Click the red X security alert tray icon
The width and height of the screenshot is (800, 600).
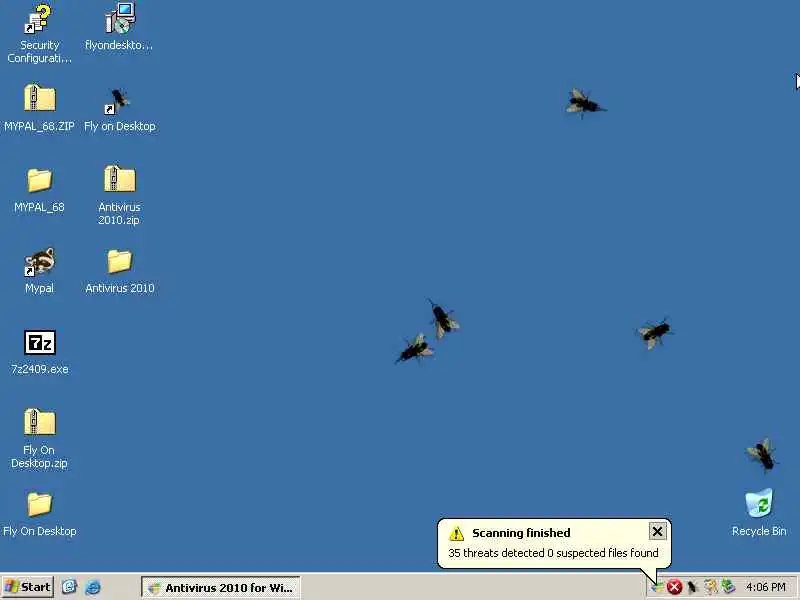coord(674,587)
